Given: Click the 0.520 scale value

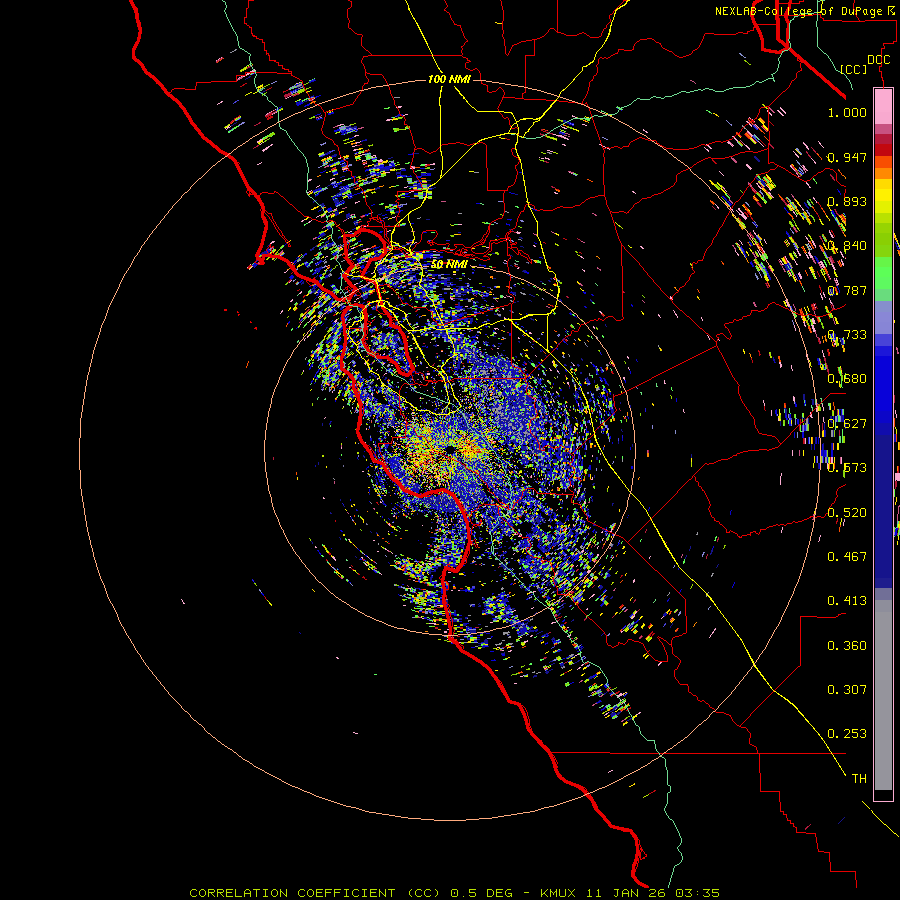Looking at the screenshot, I should pyautogui.click(x=847, y=513).
